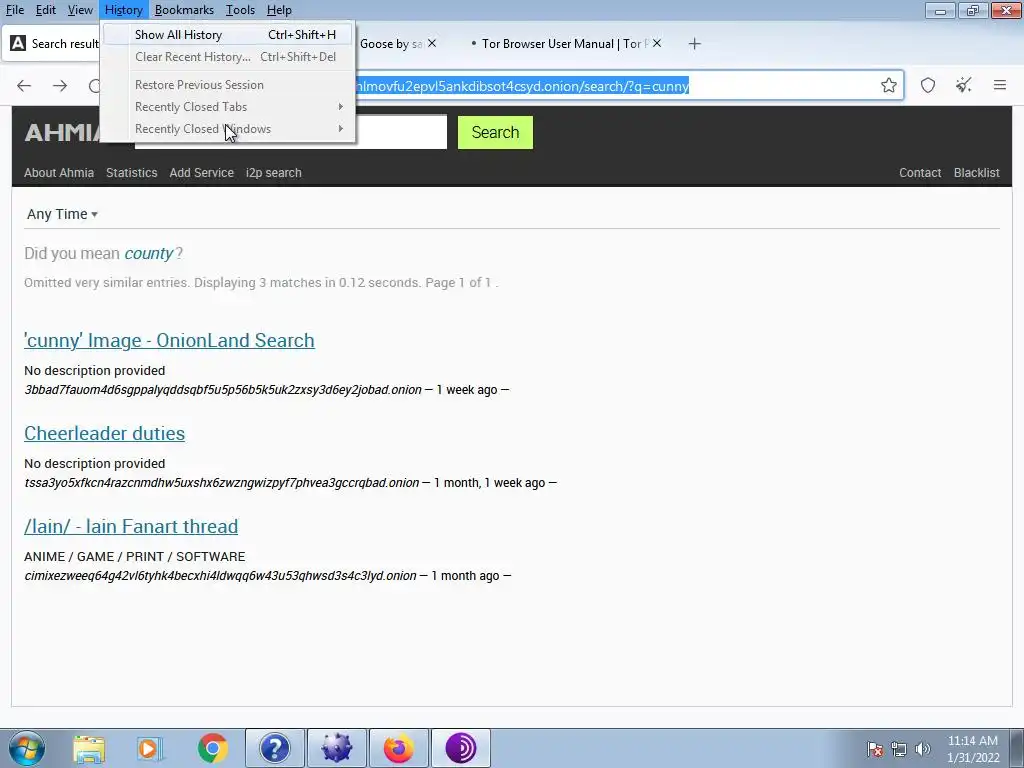
Task: Click the Ahmia search text field
Action: tap(401, 133)
